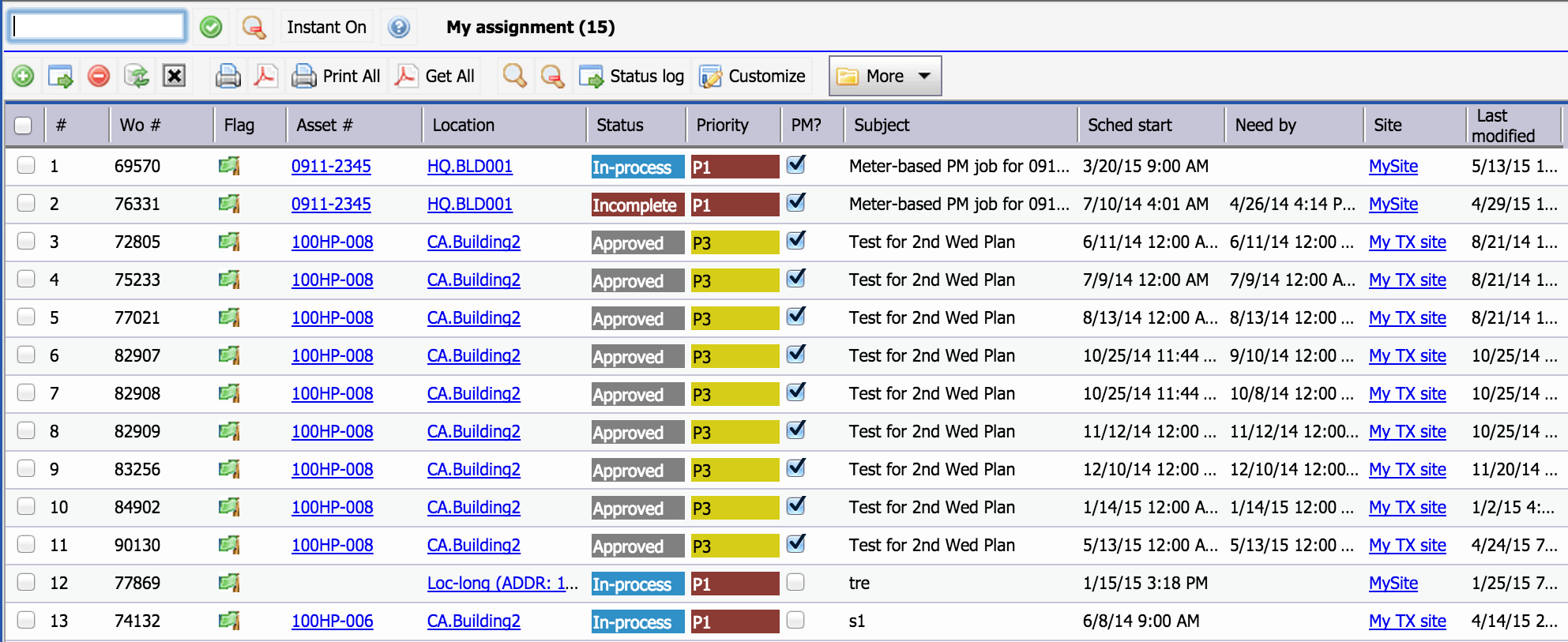Click the black X box icon
Screen dimensions: 1568x642
[x=174, y=76]
